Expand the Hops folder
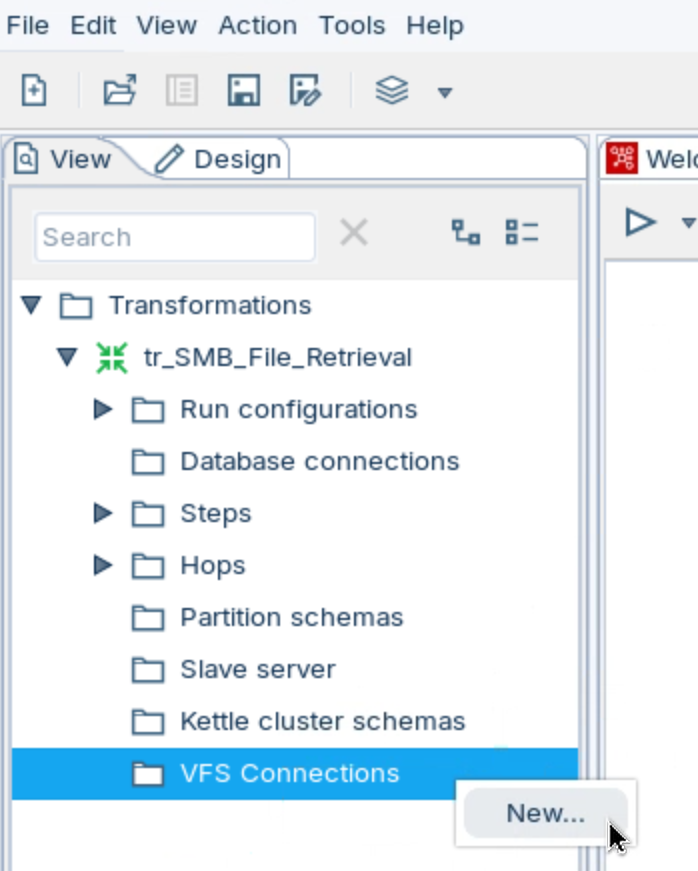698x871 pixels. tap(102, 565)
